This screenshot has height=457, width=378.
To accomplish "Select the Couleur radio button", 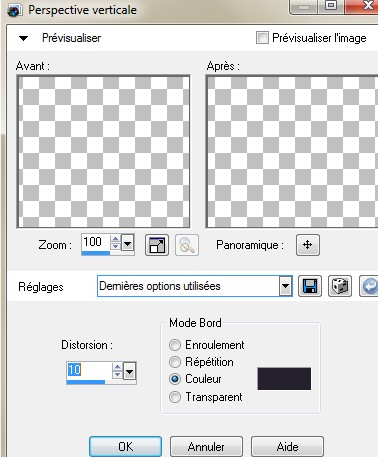I will [x=175, y=379].
